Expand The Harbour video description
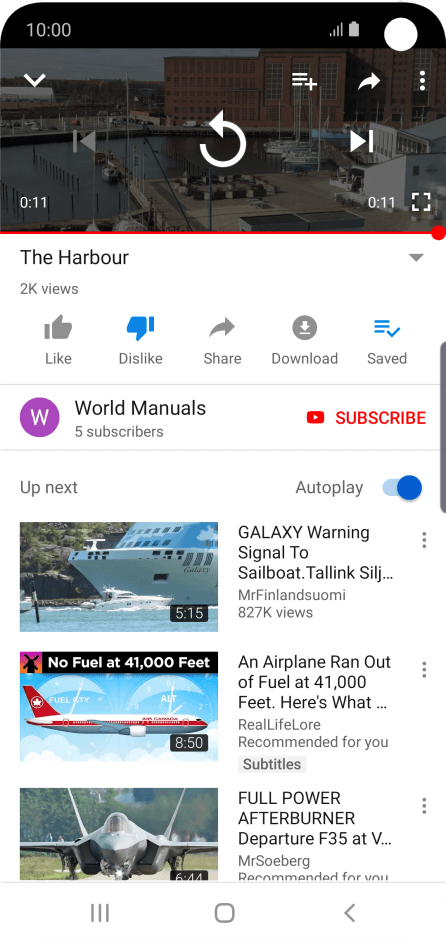The width and height of the screenshot is (446, 941). pyautogui.click(x=416, y=257)
